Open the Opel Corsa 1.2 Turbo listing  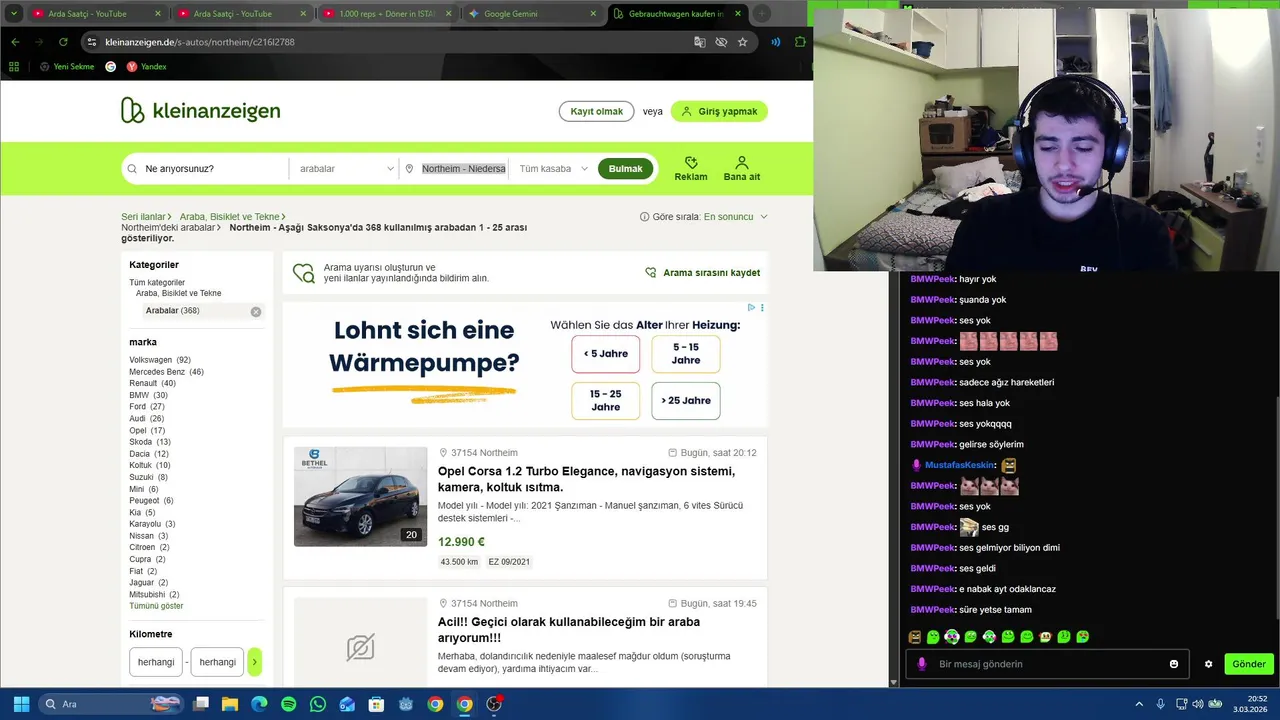click(x=586, y=479)
